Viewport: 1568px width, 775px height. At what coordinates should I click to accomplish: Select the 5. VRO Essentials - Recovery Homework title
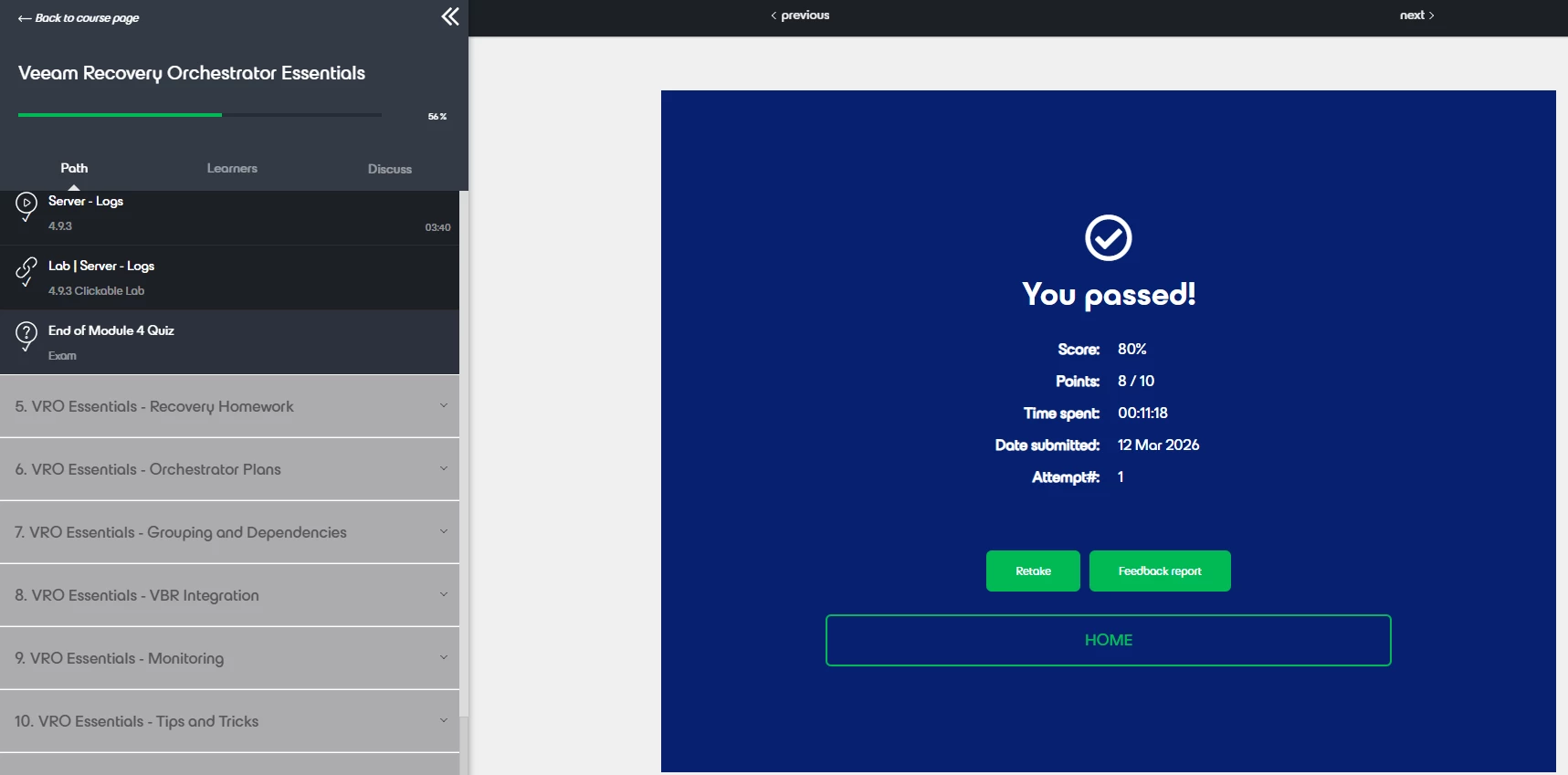[154, 406]
